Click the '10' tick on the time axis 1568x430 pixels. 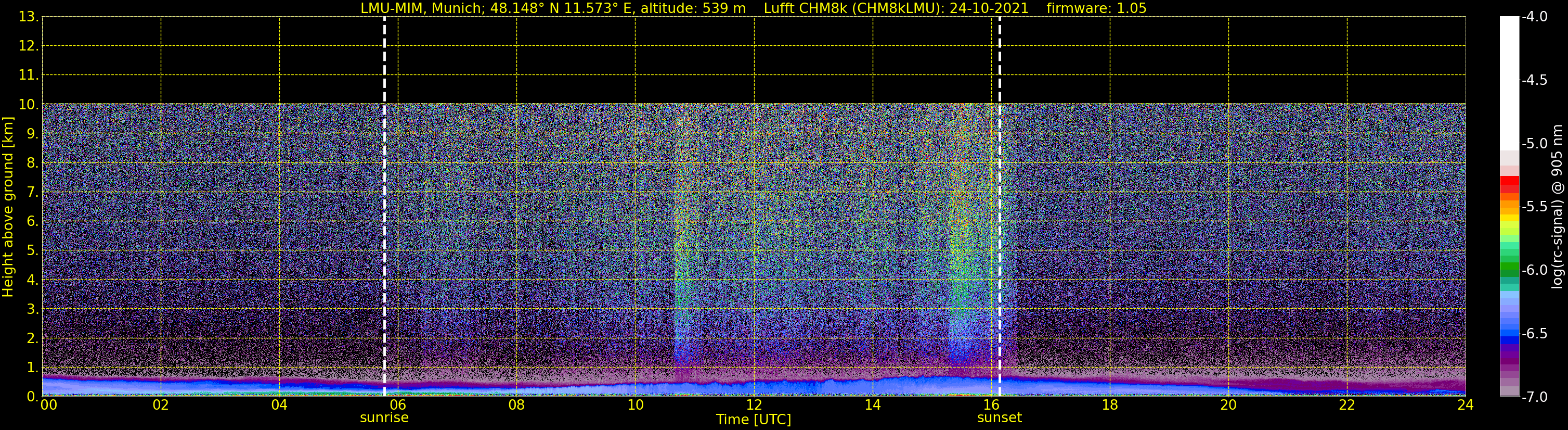(635, 405)
